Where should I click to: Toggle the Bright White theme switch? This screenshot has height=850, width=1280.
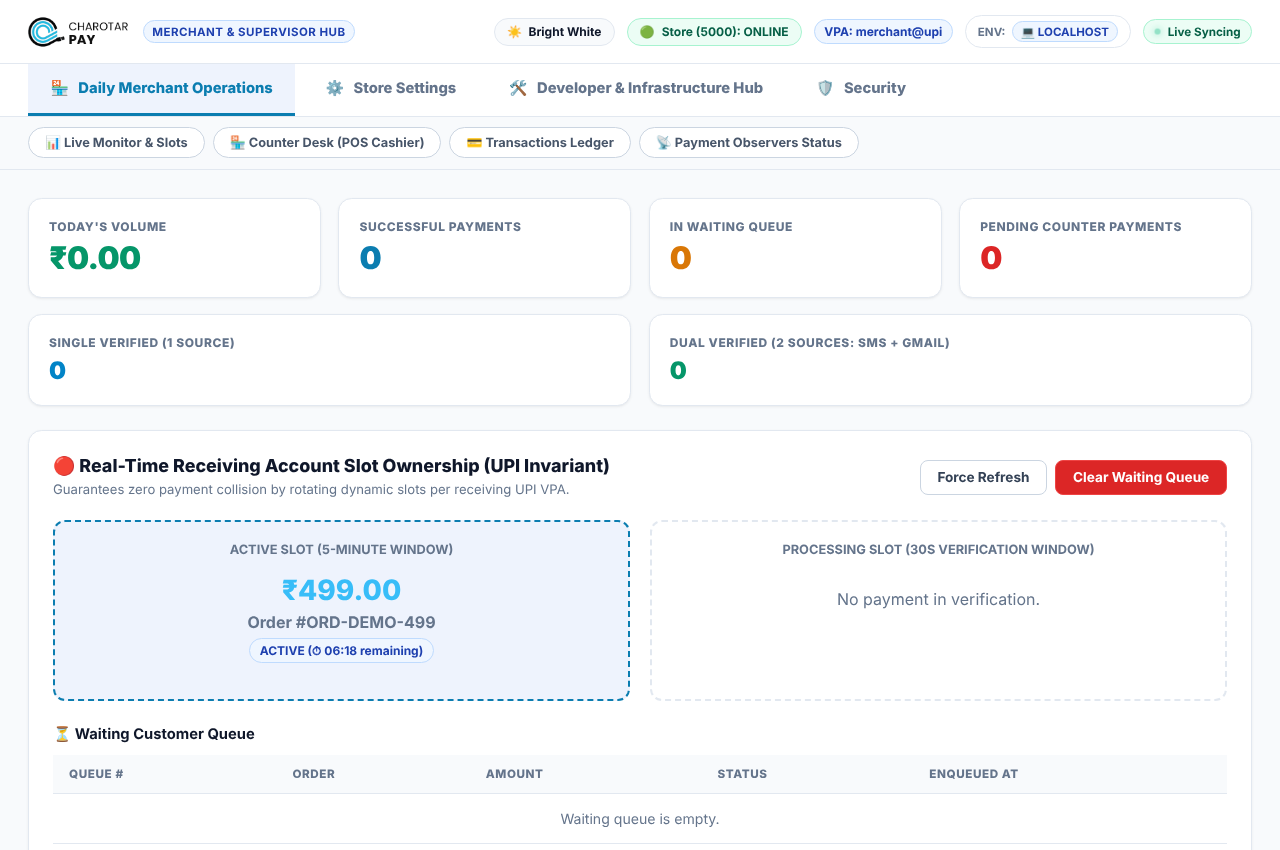pyautogui.click(x=554, y=32)
